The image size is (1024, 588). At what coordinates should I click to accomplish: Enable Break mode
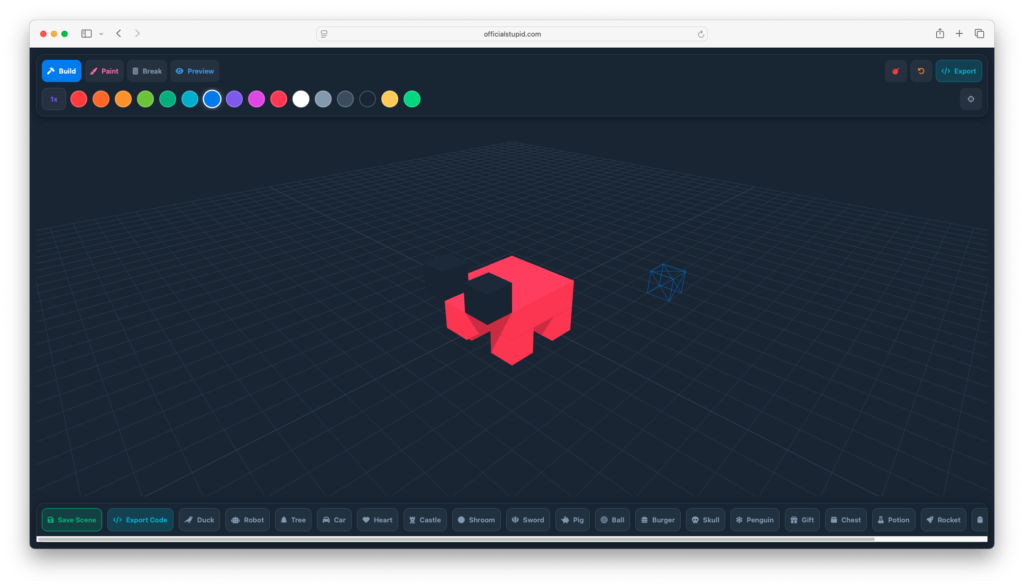[147, 71]
